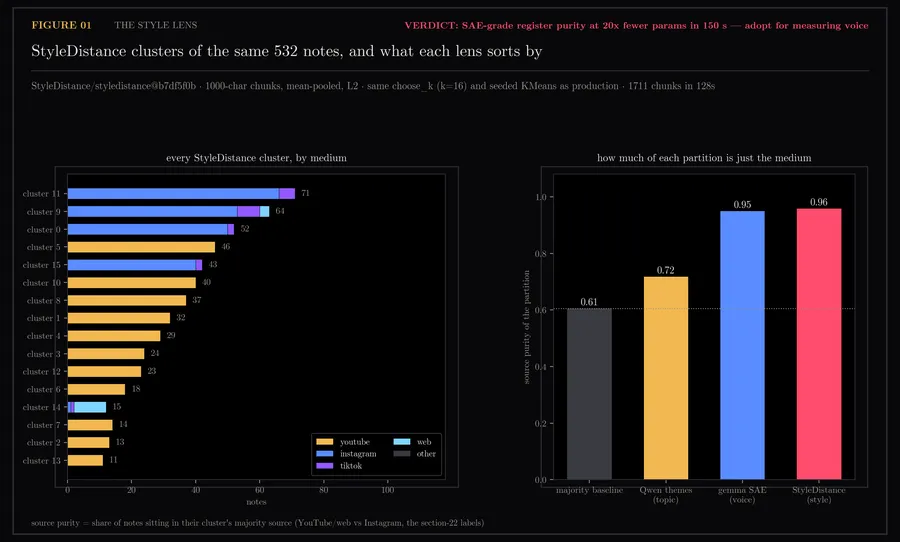Click the youtube legend color swatch
The image size is (900, 542).
[x=324, y=442]
